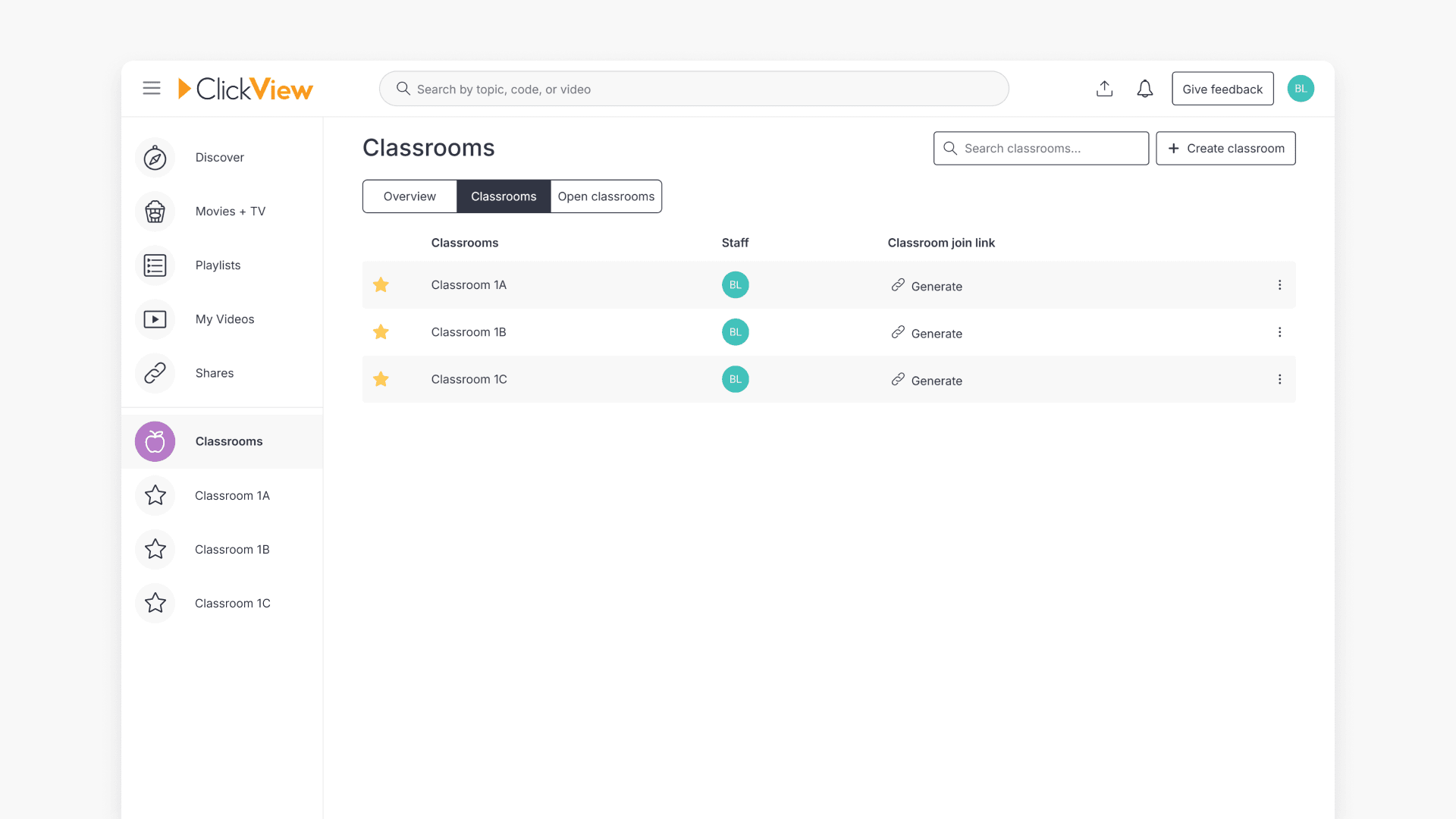
Task: Click the Discover compass icon
Action: click(x=155, y=158)
